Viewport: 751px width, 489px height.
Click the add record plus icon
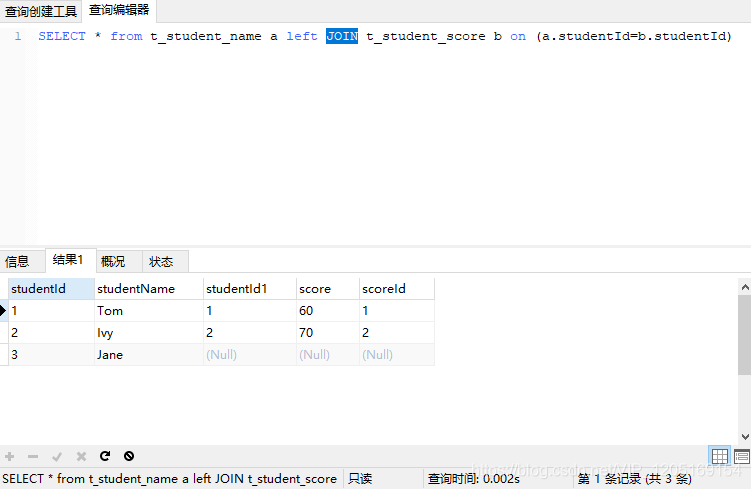[10, 456]
